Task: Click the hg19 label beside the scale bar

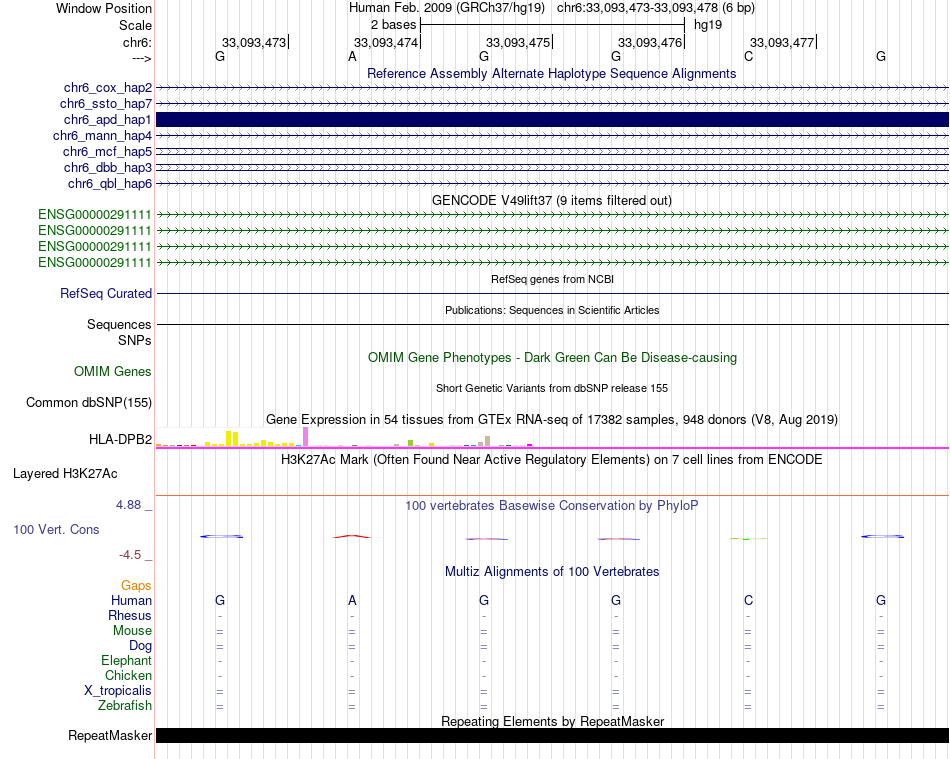Action: (x=708, y=25)
